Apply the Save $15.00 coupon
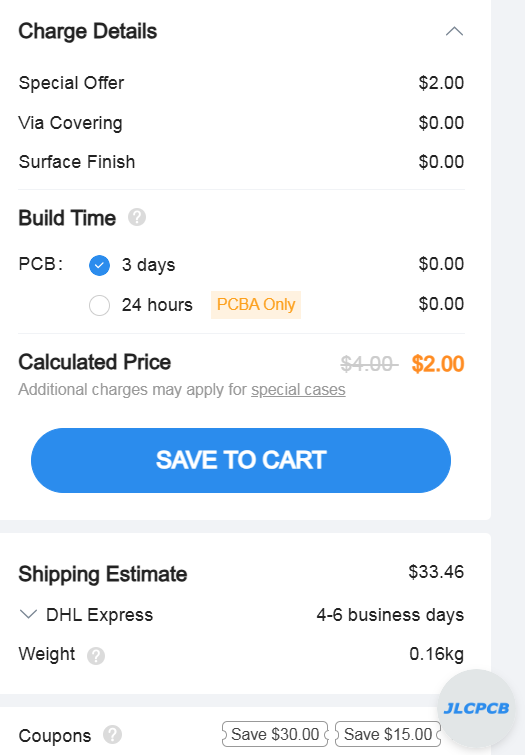The width and height of the screenshot is (525, 755). (388, 734)
